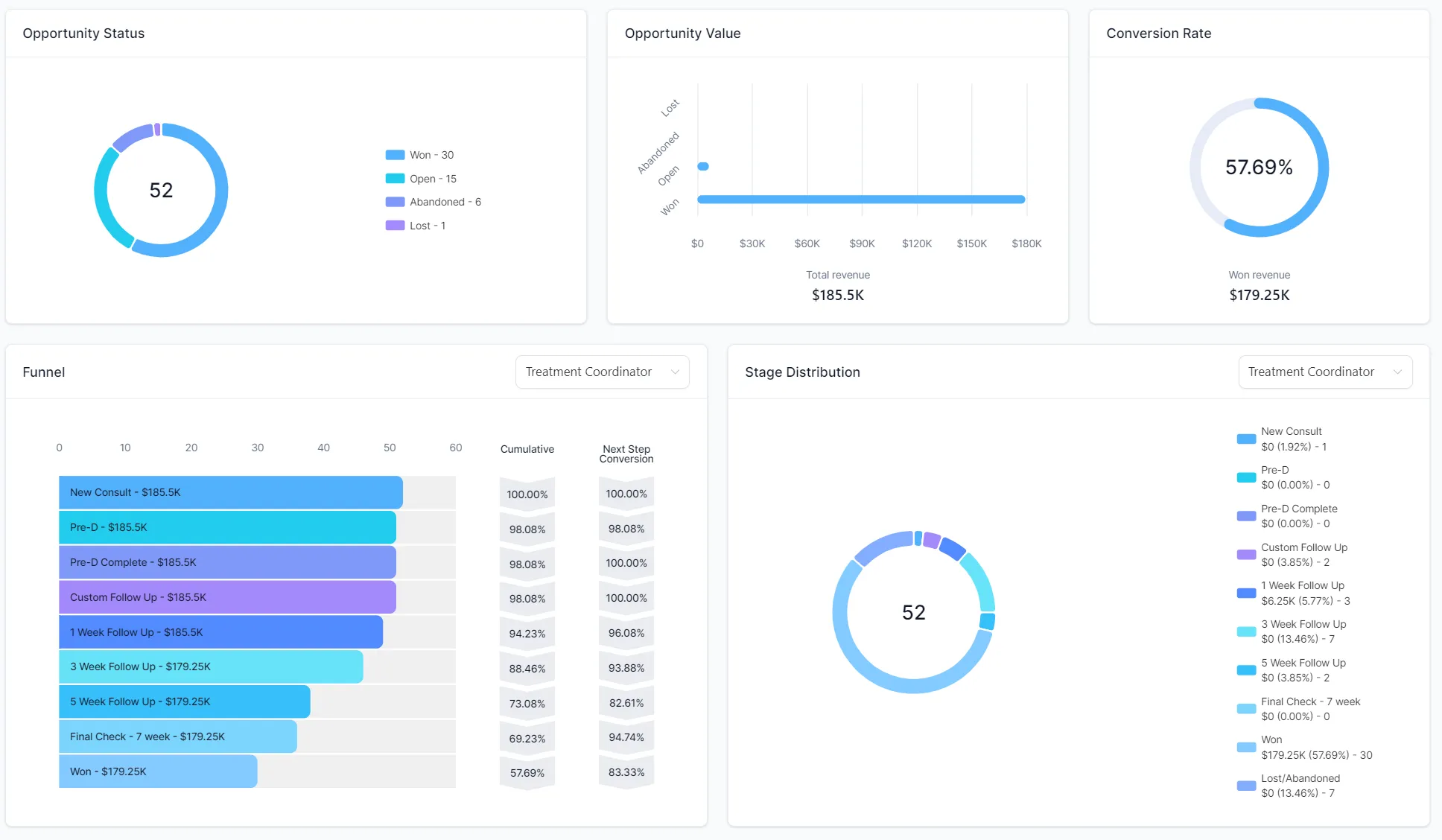This screenshot has width=1442, height=840.
Task: Click the New Consult funnel bar
Action: click(x=230, y=492)
